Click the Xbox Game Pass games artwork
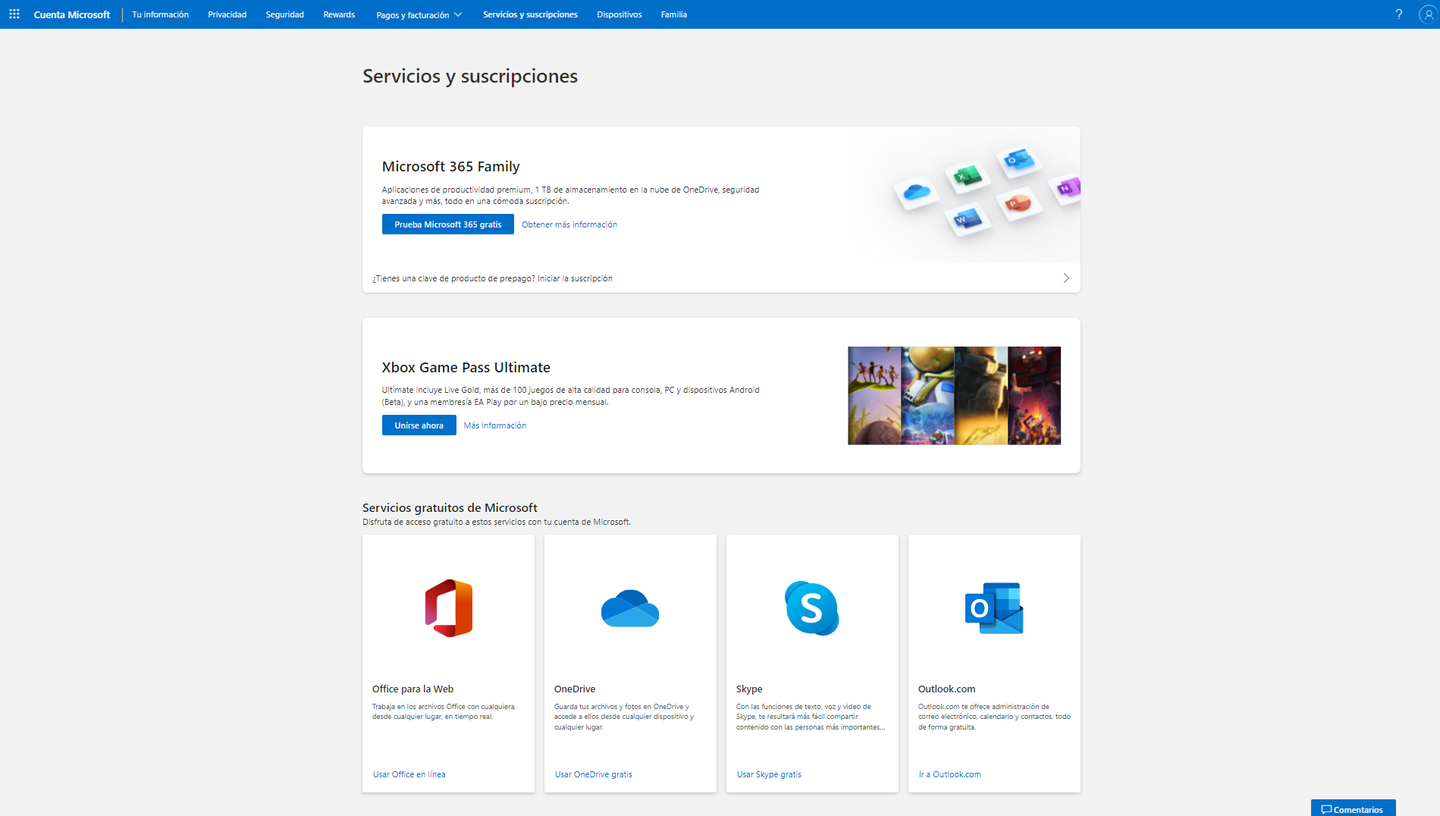 [954, 395]
